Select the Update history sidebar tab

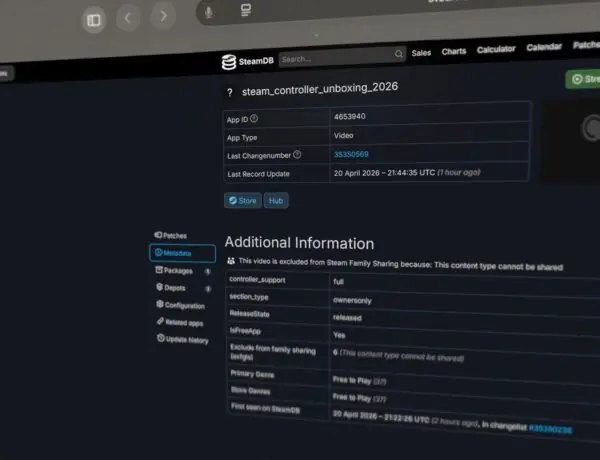[183, 339]
